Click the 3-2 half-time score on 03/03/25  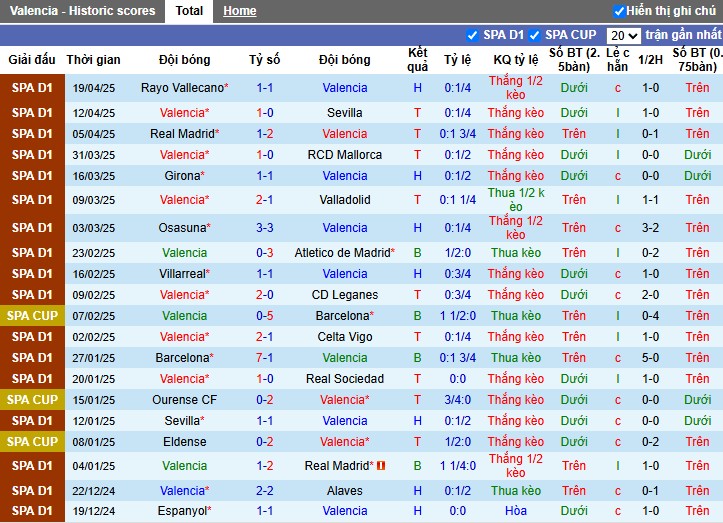click(650, 228)
